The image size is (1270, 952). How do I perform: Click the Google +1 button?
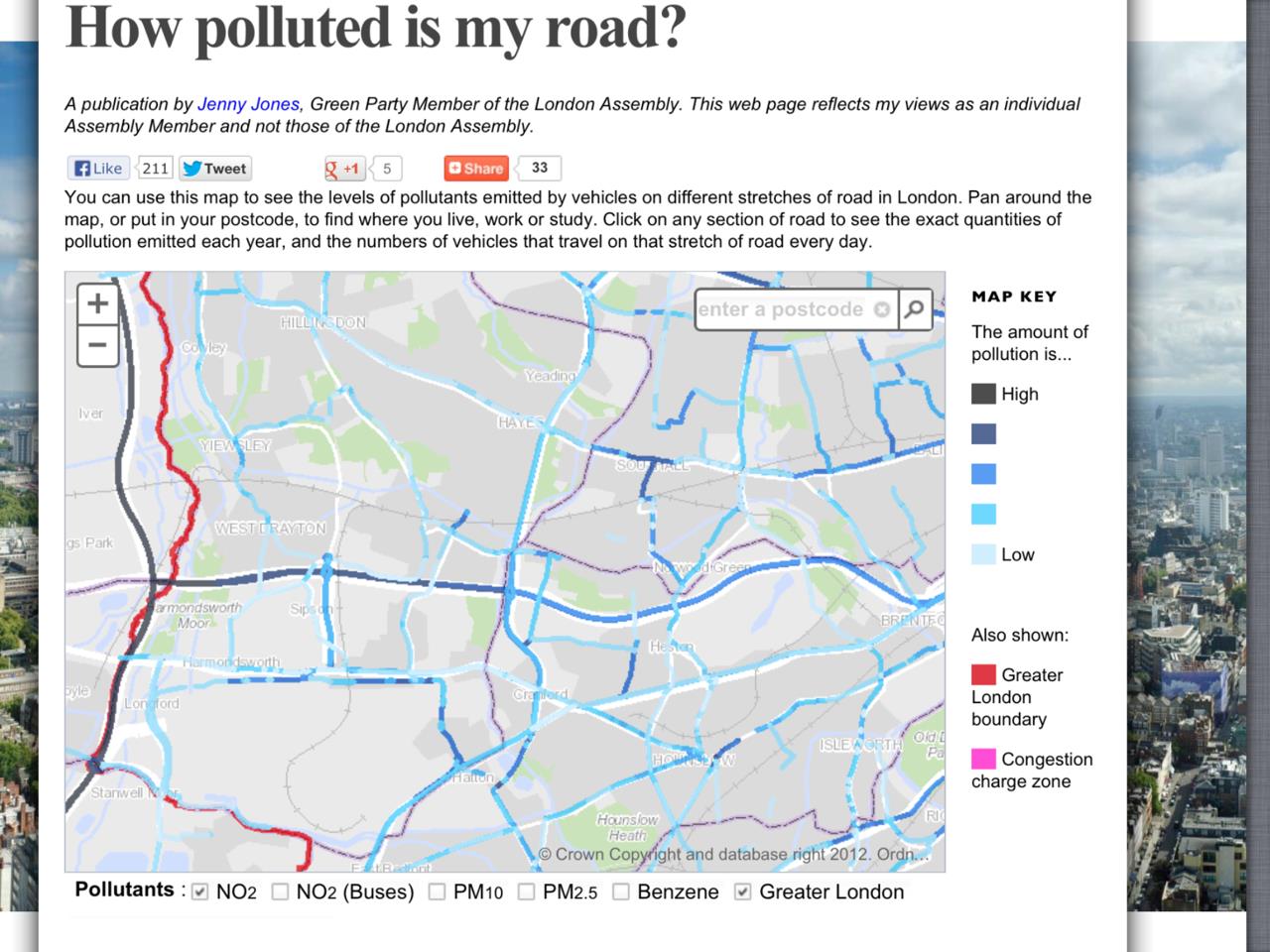coord(344,169)
